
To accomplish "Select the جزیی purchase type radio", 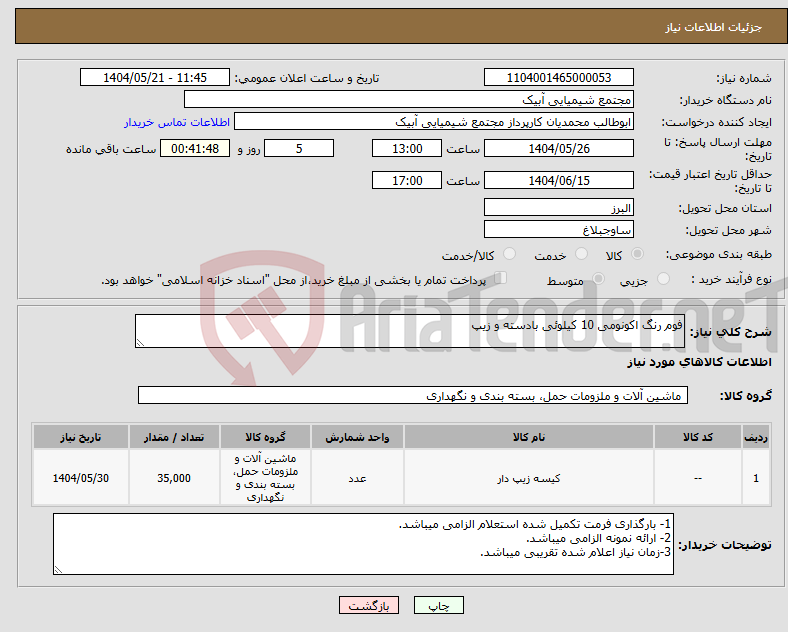I will [663, 278].
